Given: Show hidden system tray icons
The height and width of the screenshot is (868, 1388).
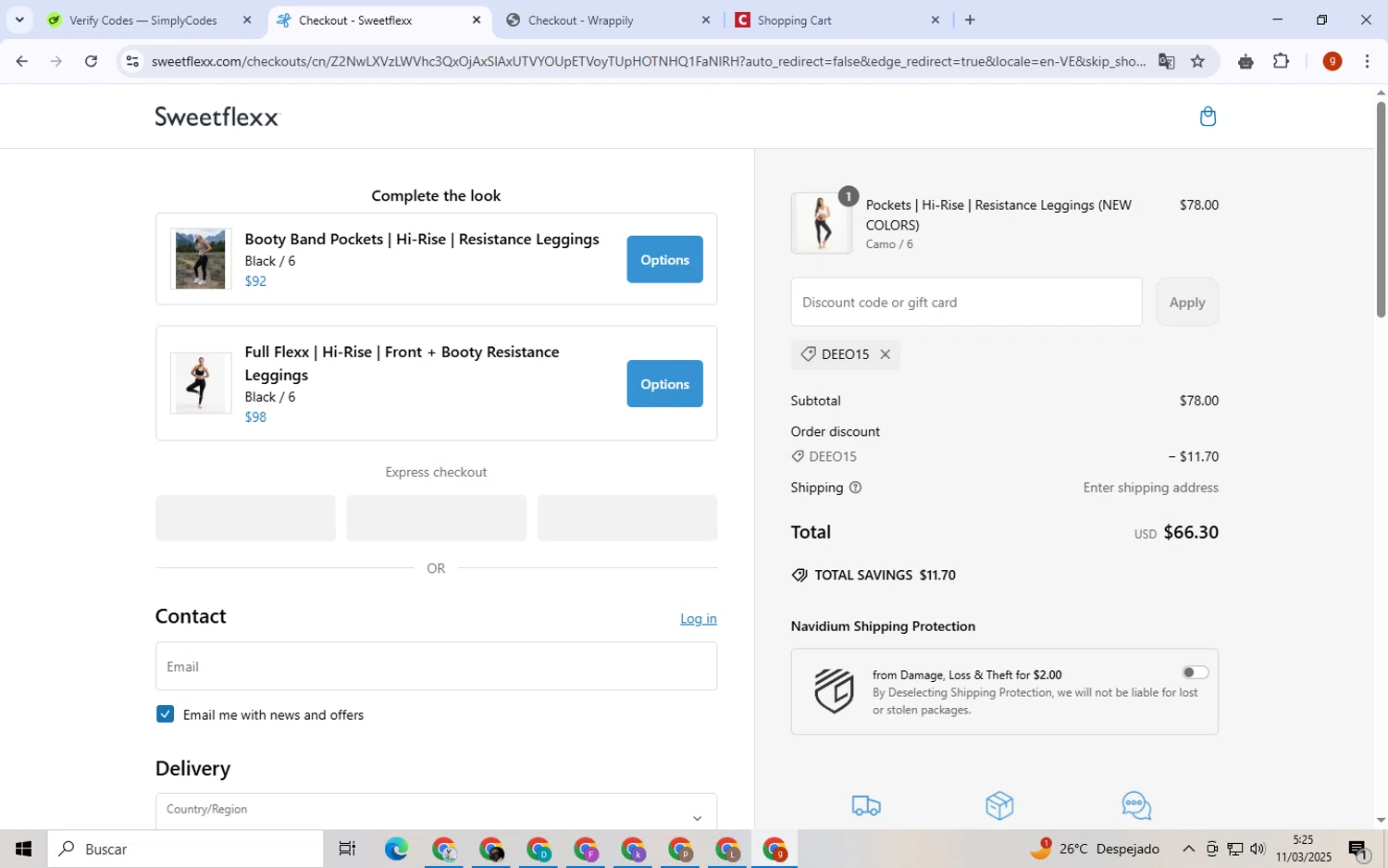Looking at the screenshot, I should [x=1189, y=849].
